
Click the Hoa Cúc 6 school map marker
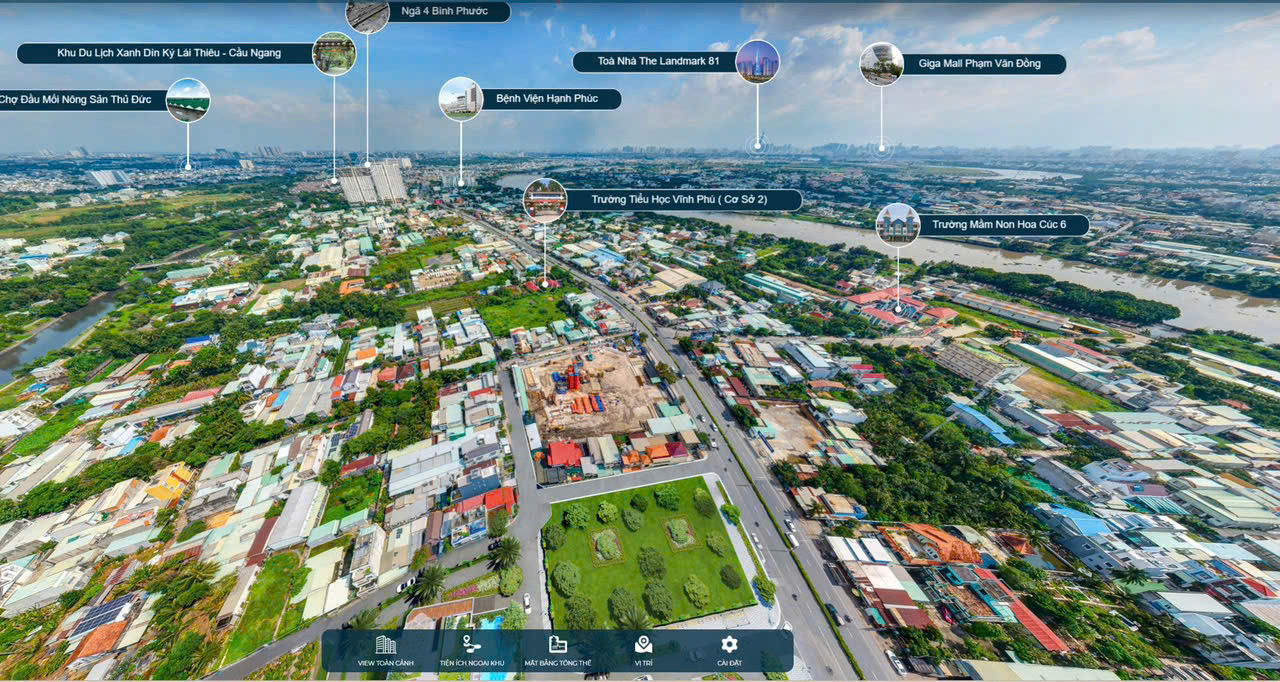pyautogui.click(x=897, y=310)
